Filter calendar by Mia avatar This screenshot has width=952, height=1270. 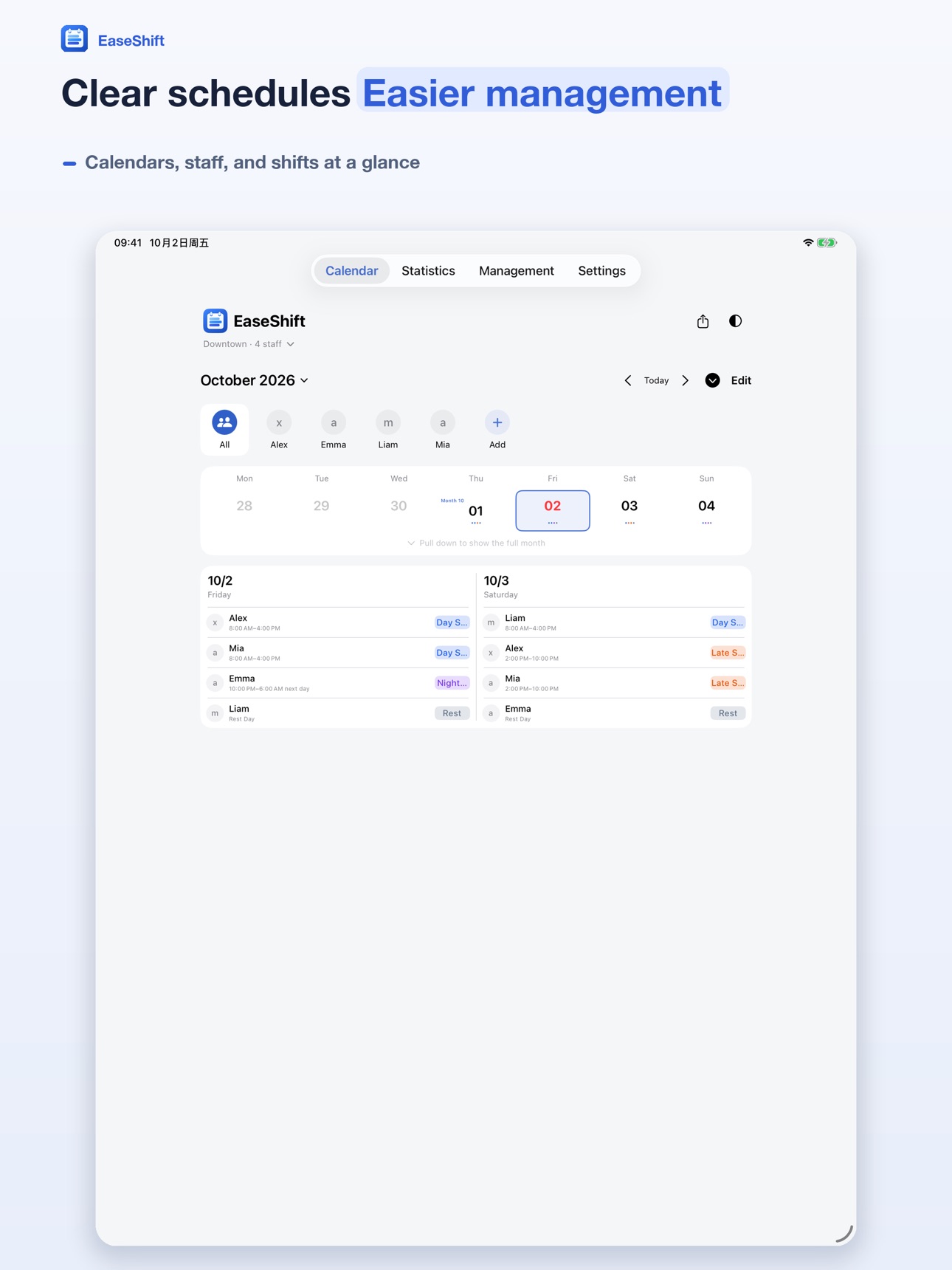tap(443, 422)
